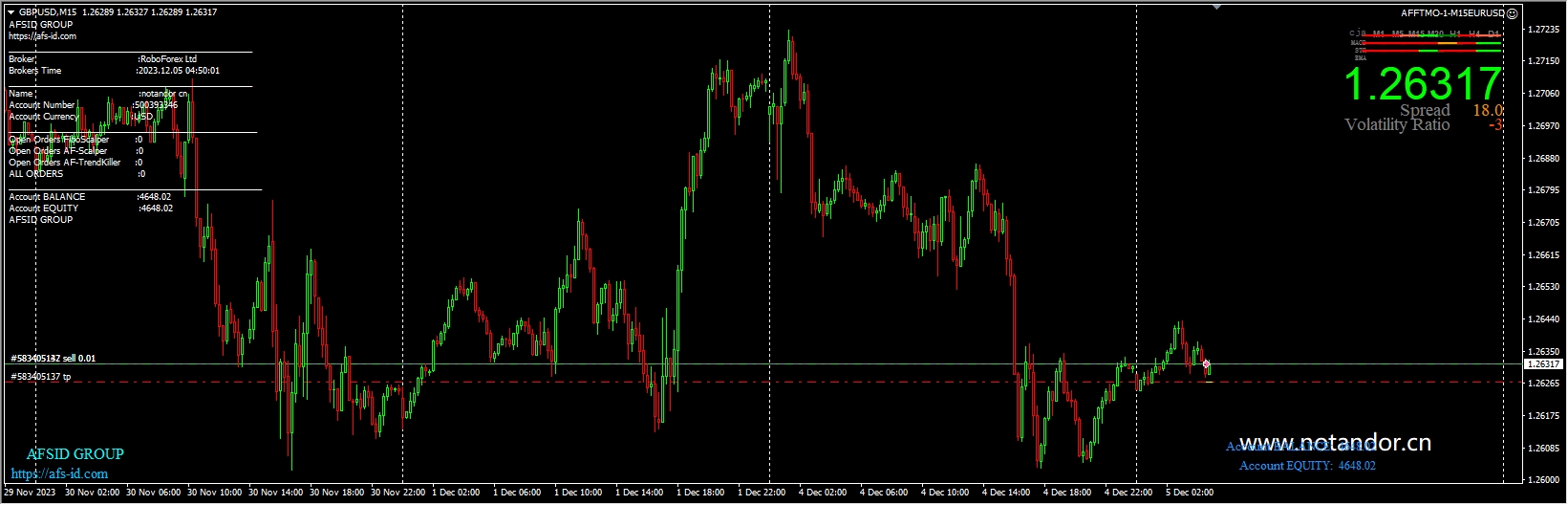The image size is (1568, 505).
Task: Click the 1.26440 price axis label
Action: (x=1544, y=319)
